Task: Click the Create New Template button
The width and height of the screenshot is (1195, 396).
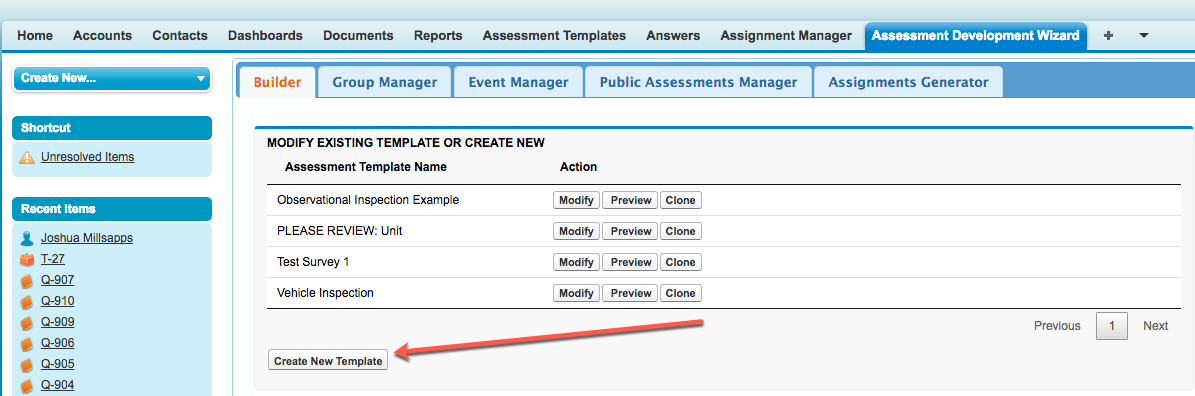Action: (328, 361)
